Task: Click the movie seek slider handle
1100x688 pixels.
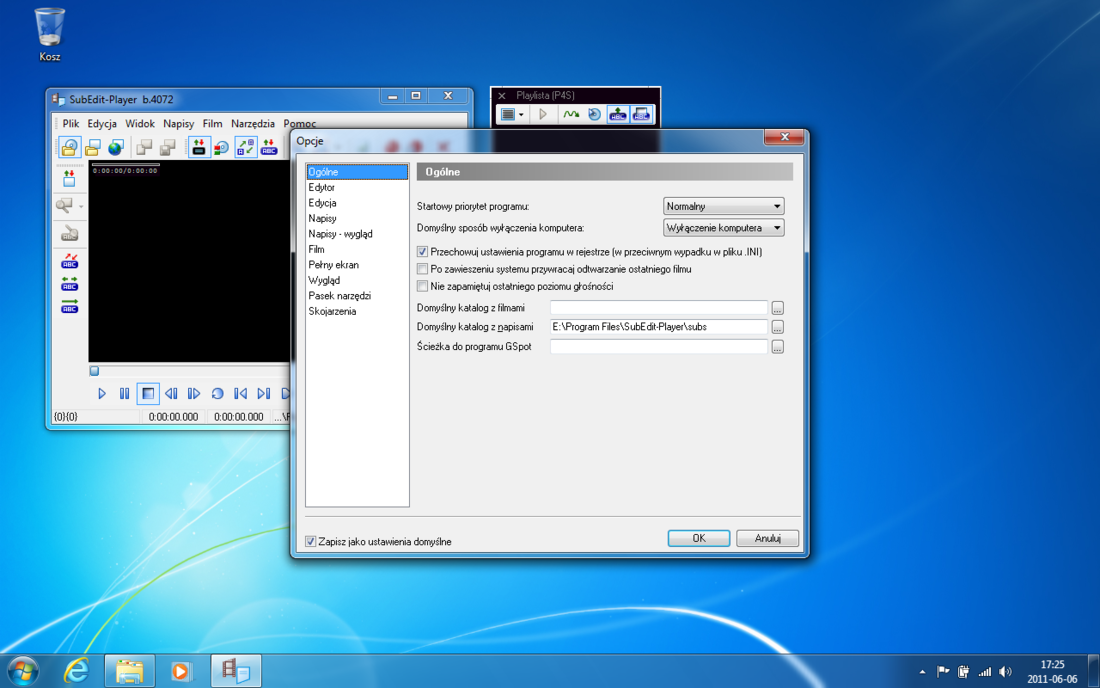Action: click(94, 371)
